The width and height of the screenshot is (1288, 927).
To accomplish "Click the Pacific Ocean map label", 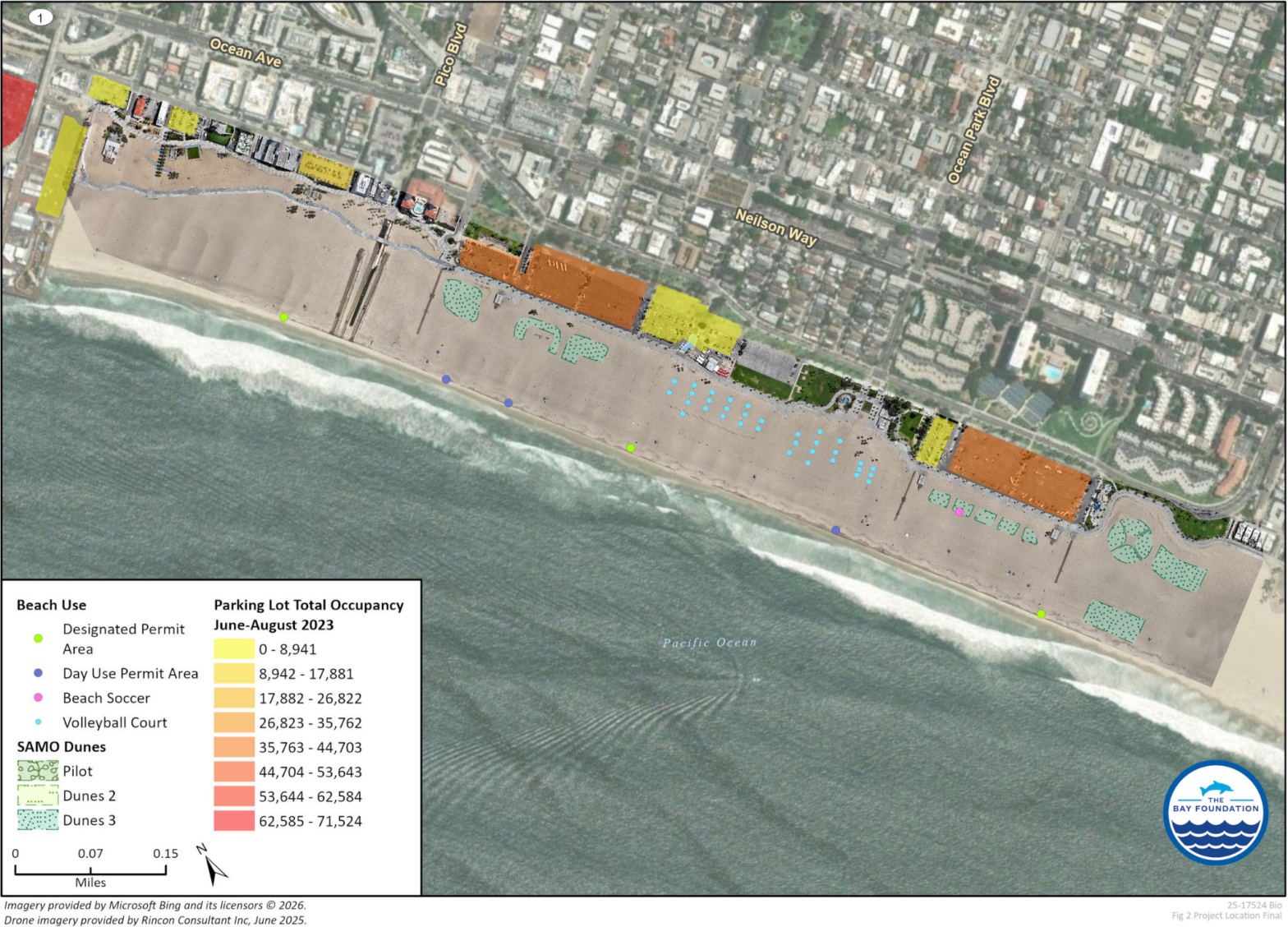I will coord(709,643).
